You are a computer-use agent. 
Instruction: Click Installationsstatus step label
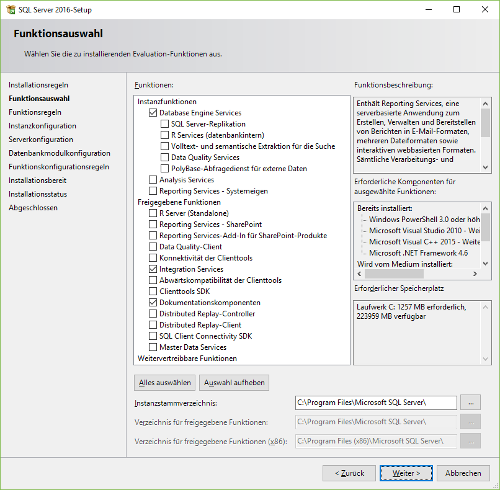38,194
